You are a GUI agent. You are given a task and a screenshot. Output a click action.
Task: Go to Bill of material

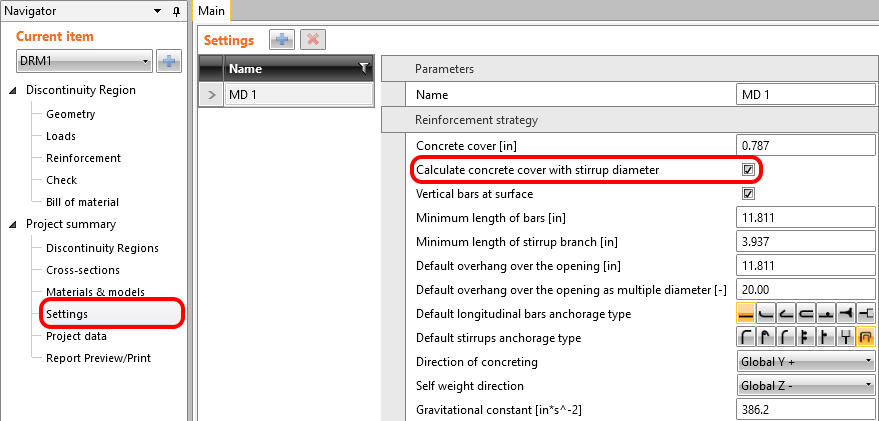pyautogui.click(x=82, y=202)
